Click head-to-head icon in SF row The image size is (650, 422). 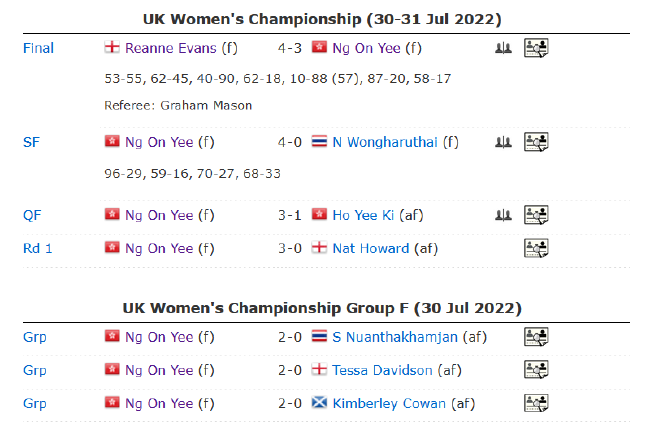(503, 142)
